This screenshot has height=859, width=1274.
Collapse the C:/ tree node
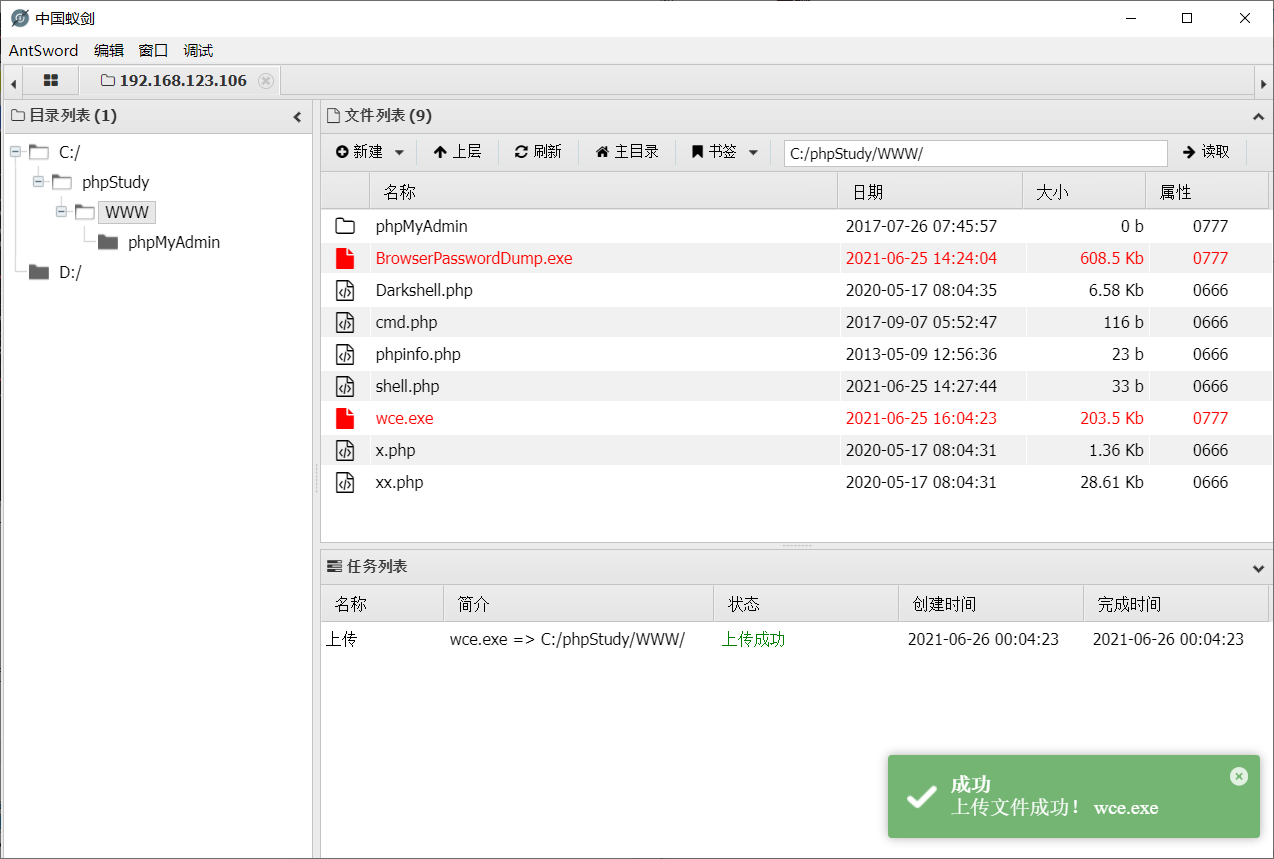point(15,152)
